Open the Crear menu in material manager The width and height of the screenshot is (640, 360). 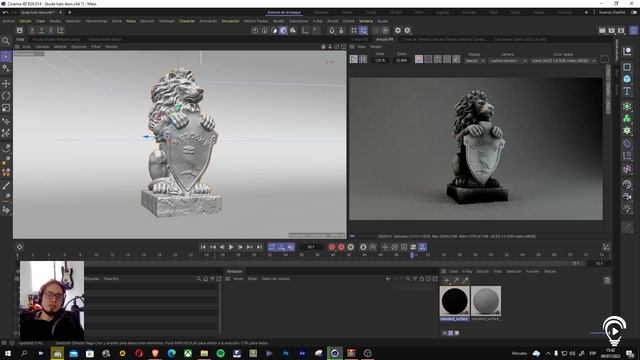453,271
